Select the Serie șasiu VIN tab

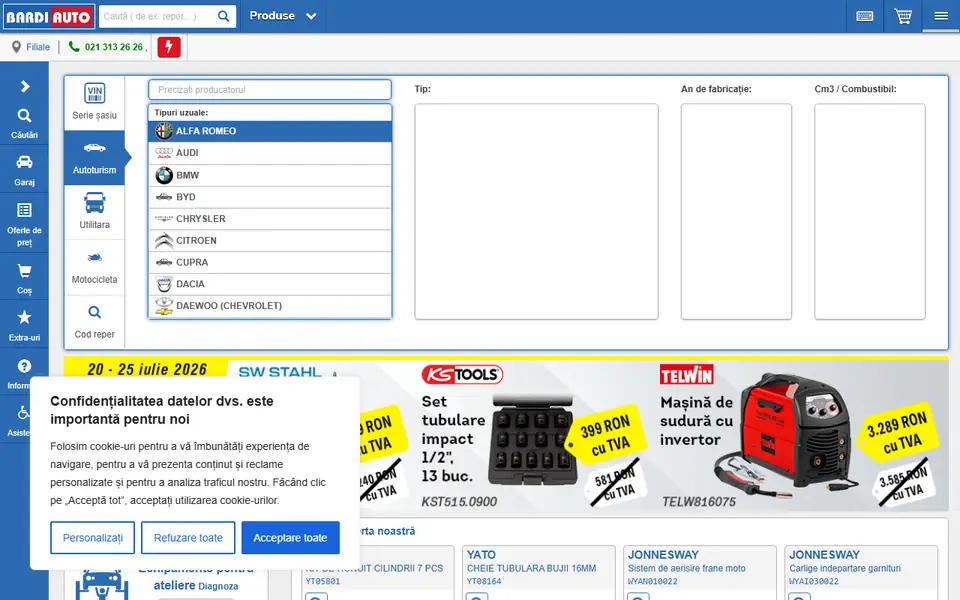tap(94, 103)
